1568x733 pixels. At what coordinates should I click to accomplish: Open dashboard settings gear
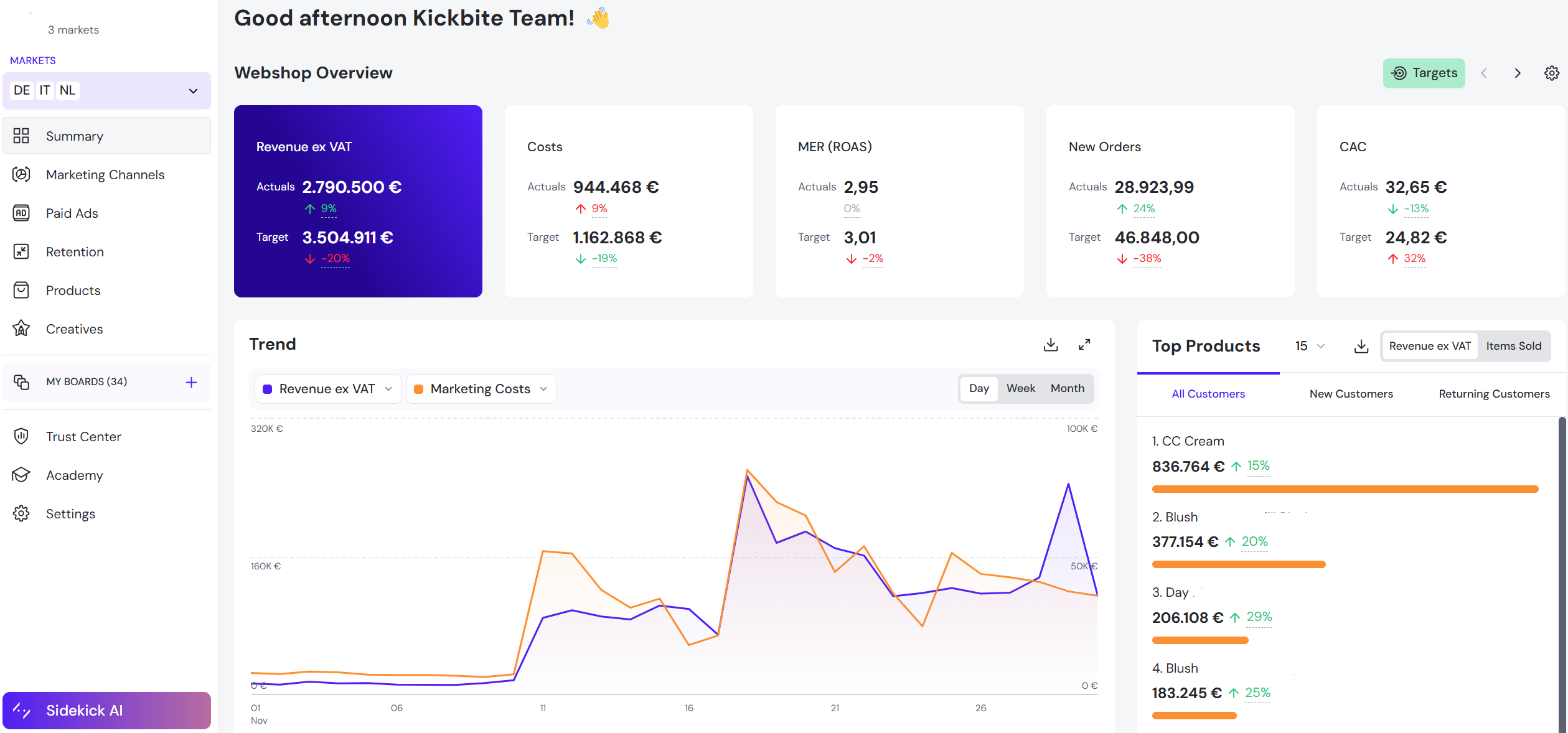pos(1551,73)
